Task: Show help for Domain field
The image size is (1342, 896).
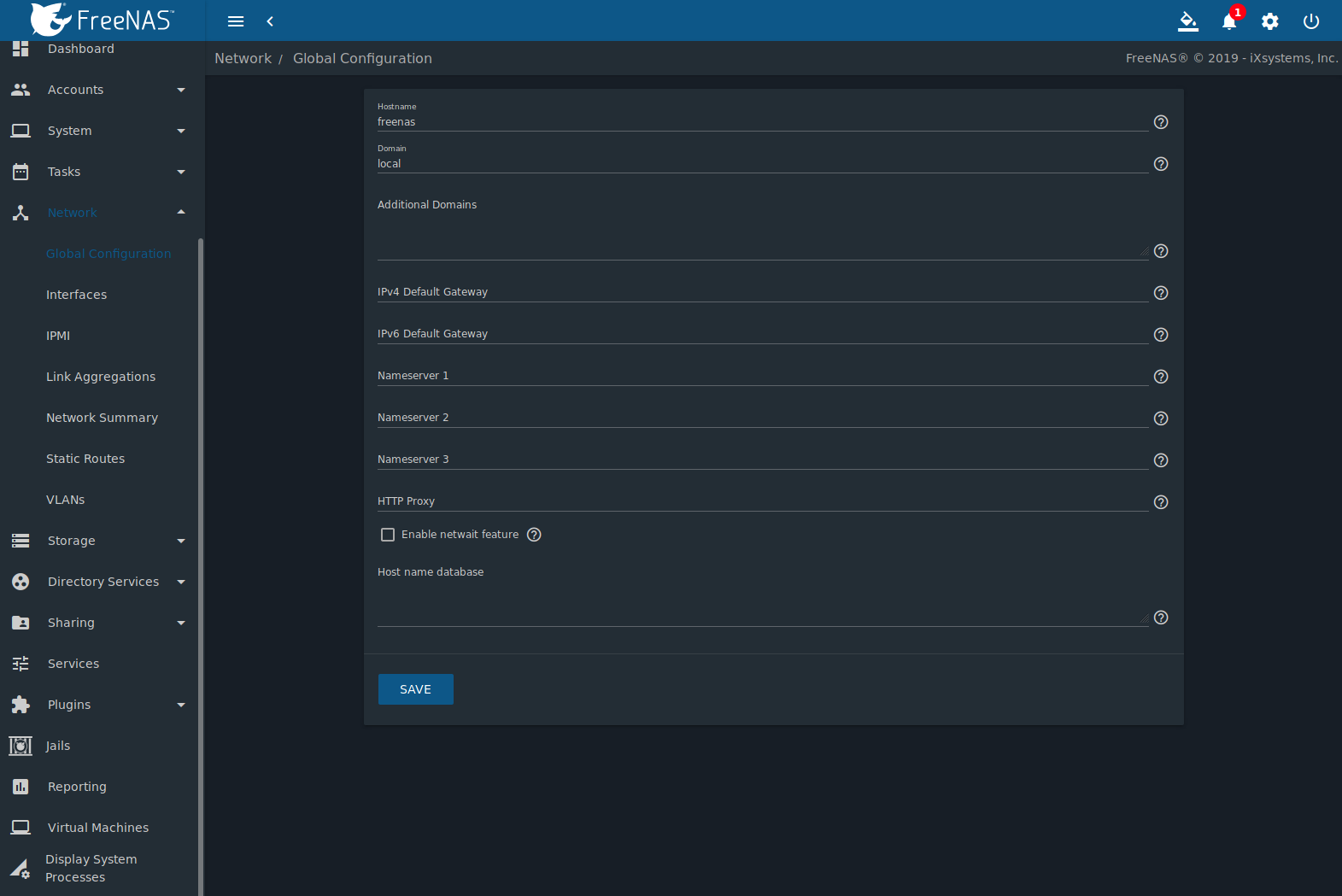Action: (1161, 164)
